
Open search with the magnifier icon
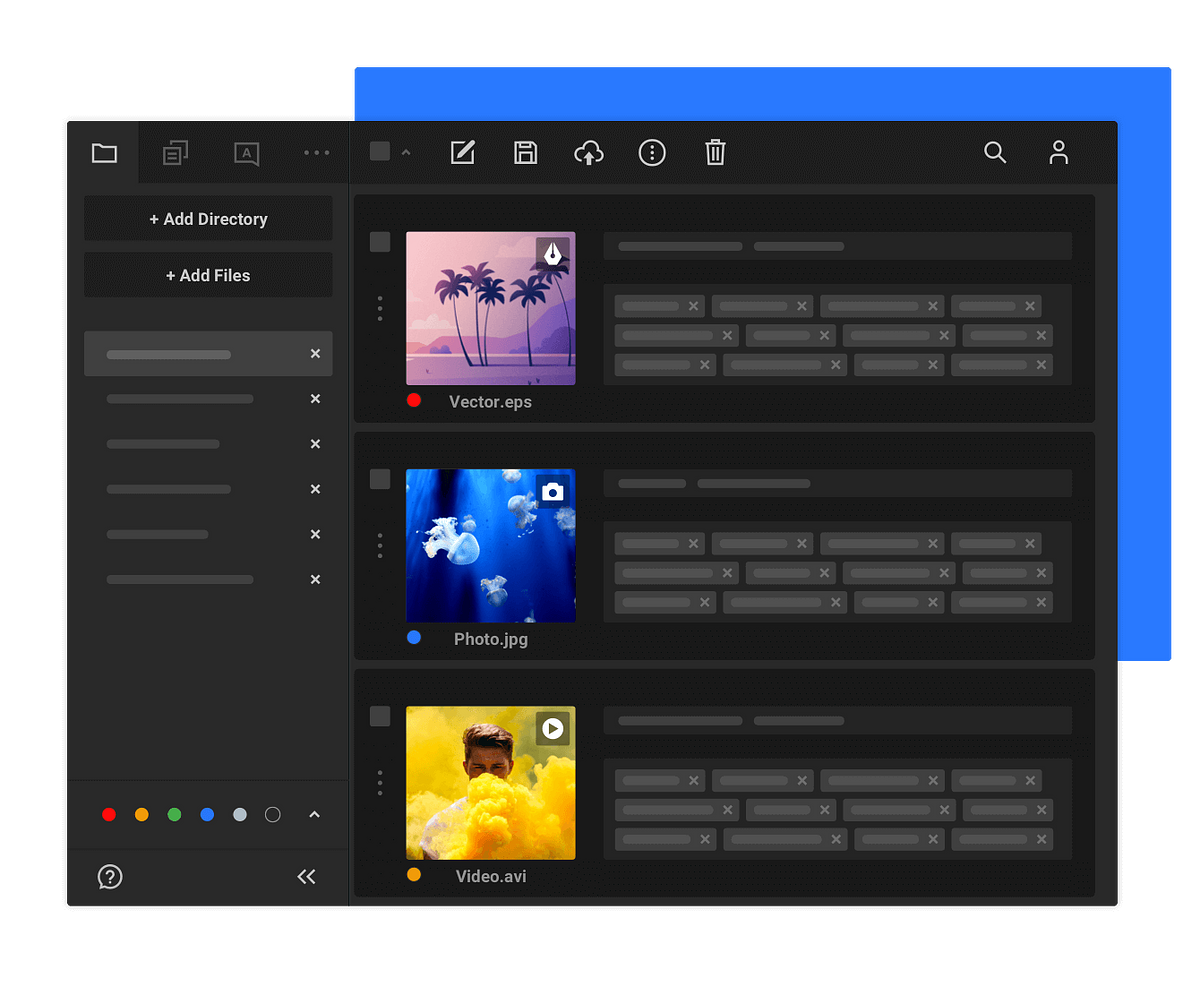coord(995,152)
